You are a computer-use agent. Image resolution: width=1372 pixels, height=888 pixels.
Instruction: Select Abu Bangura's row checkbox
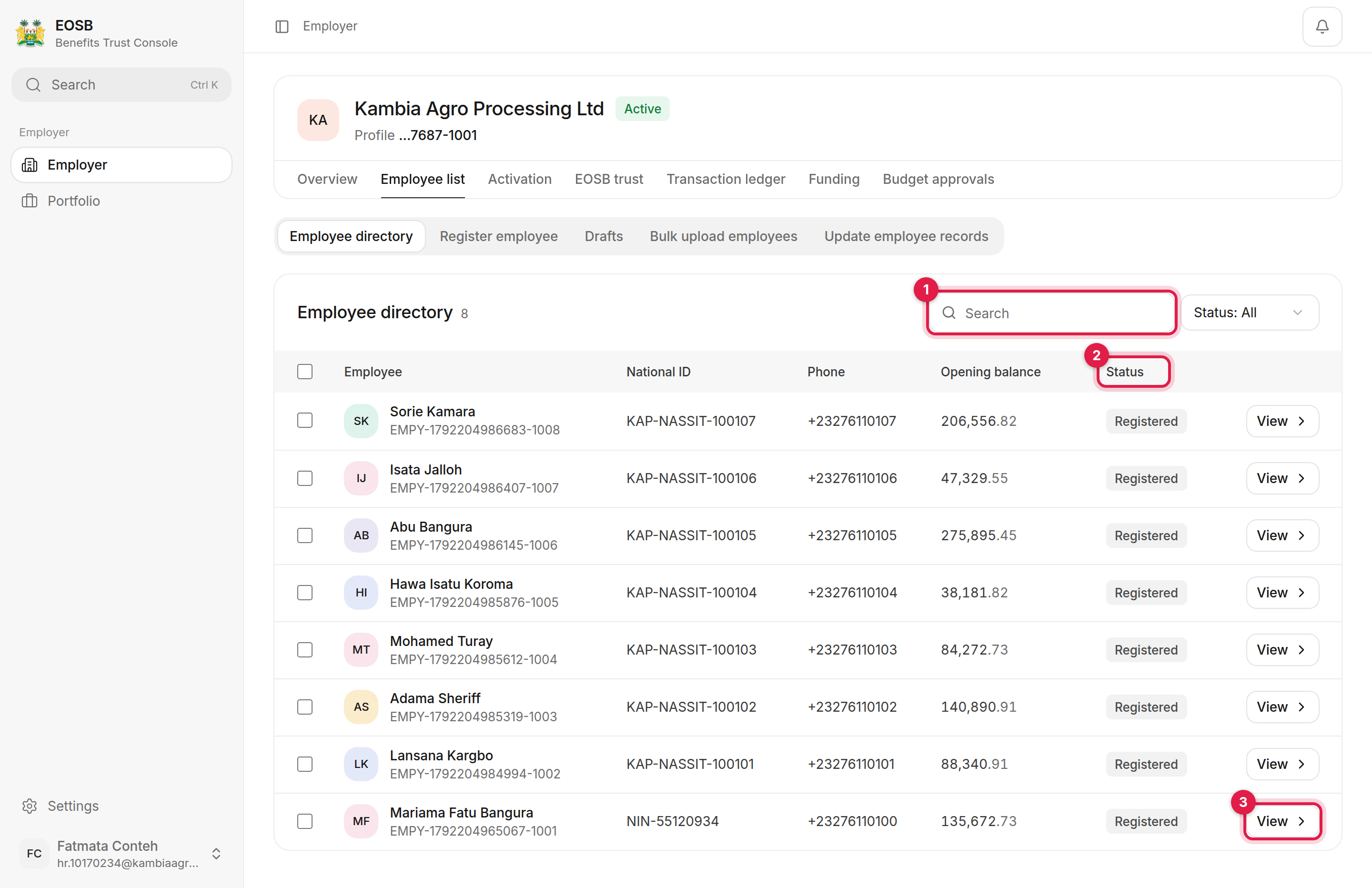point(305,535)
